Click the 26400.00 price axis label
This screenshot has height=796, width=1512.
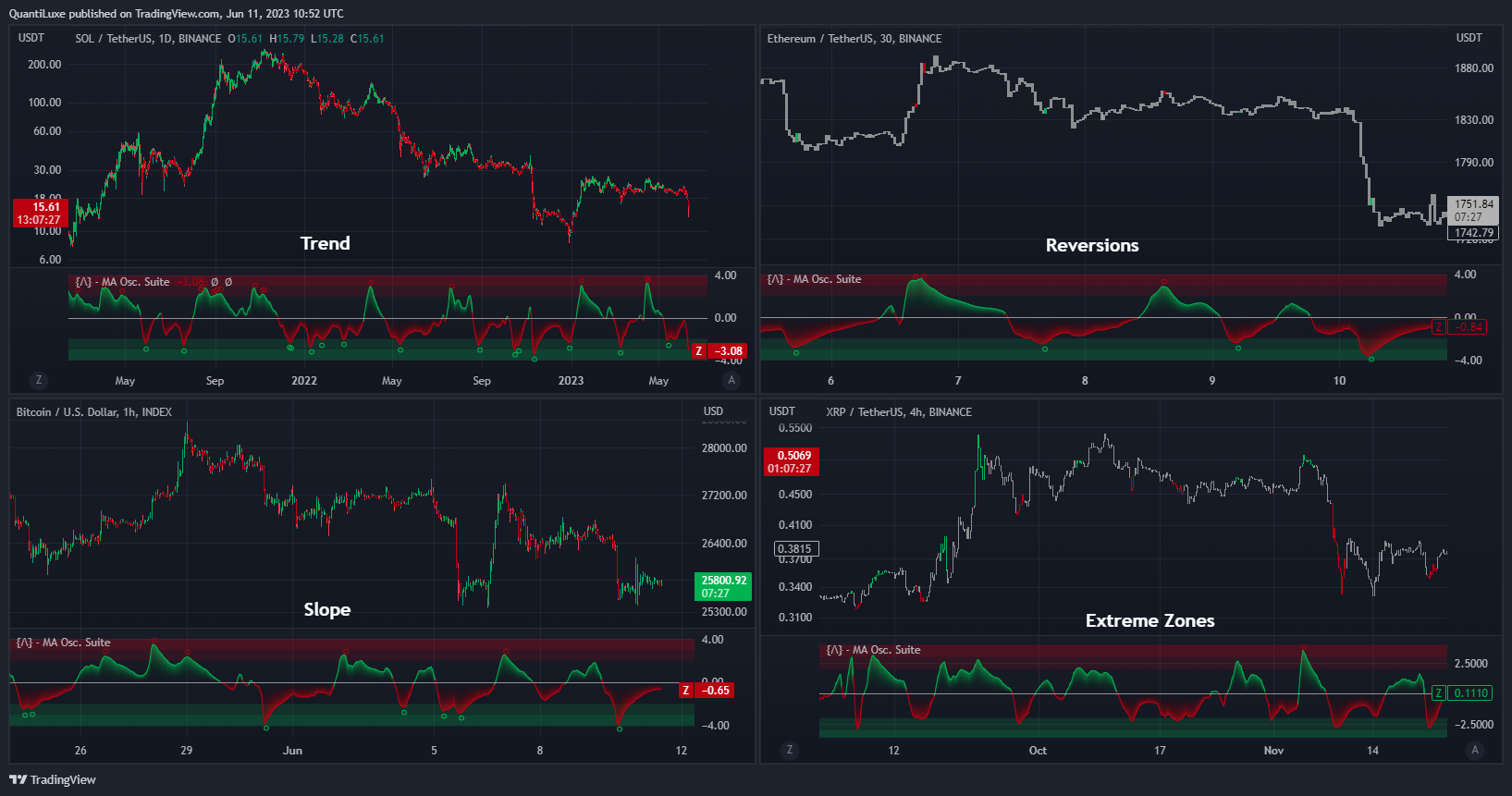[724, 544]
